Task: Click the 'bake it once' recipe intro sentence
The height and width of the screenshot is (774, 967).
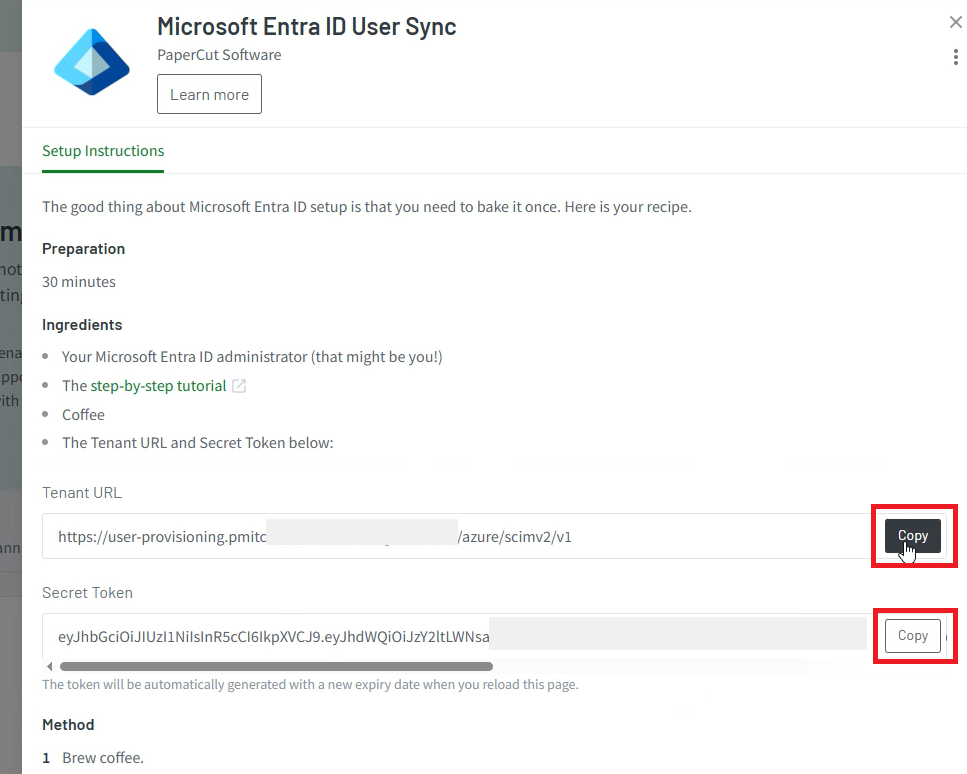Action: [x=367, y=207]
